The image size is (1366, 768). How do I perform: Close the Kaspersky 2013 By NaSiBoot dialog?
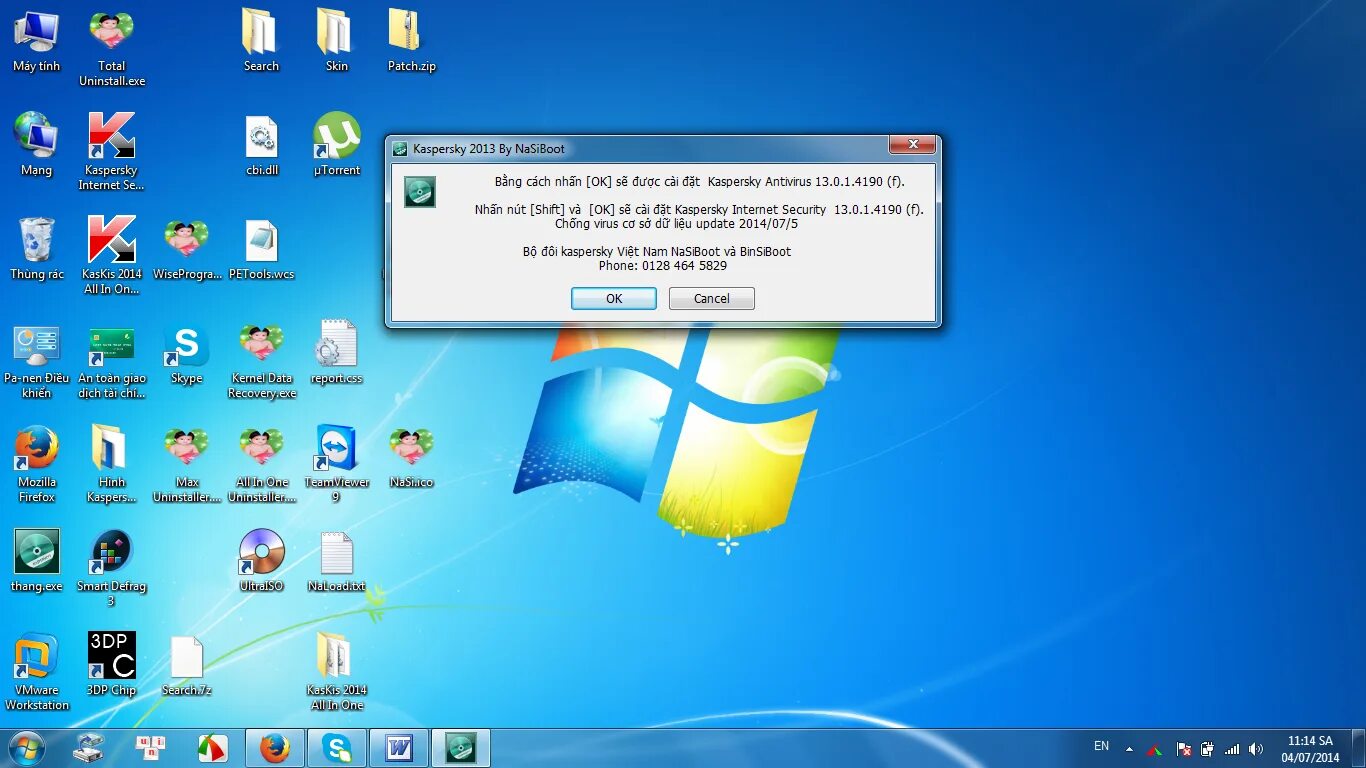912,145
